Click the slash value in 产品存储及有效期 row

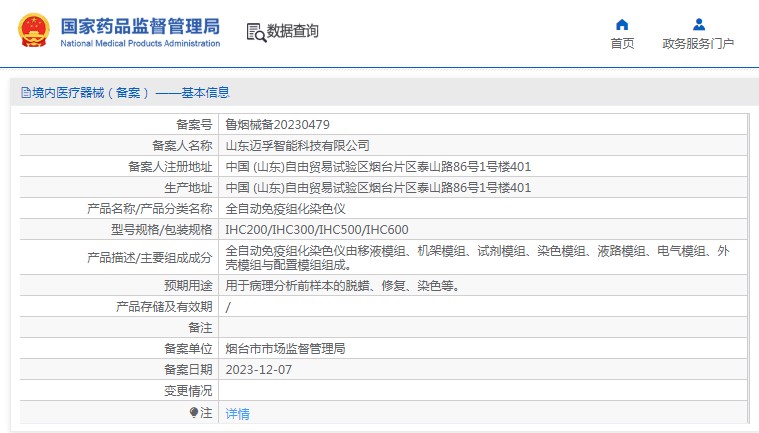pos(228,307)
